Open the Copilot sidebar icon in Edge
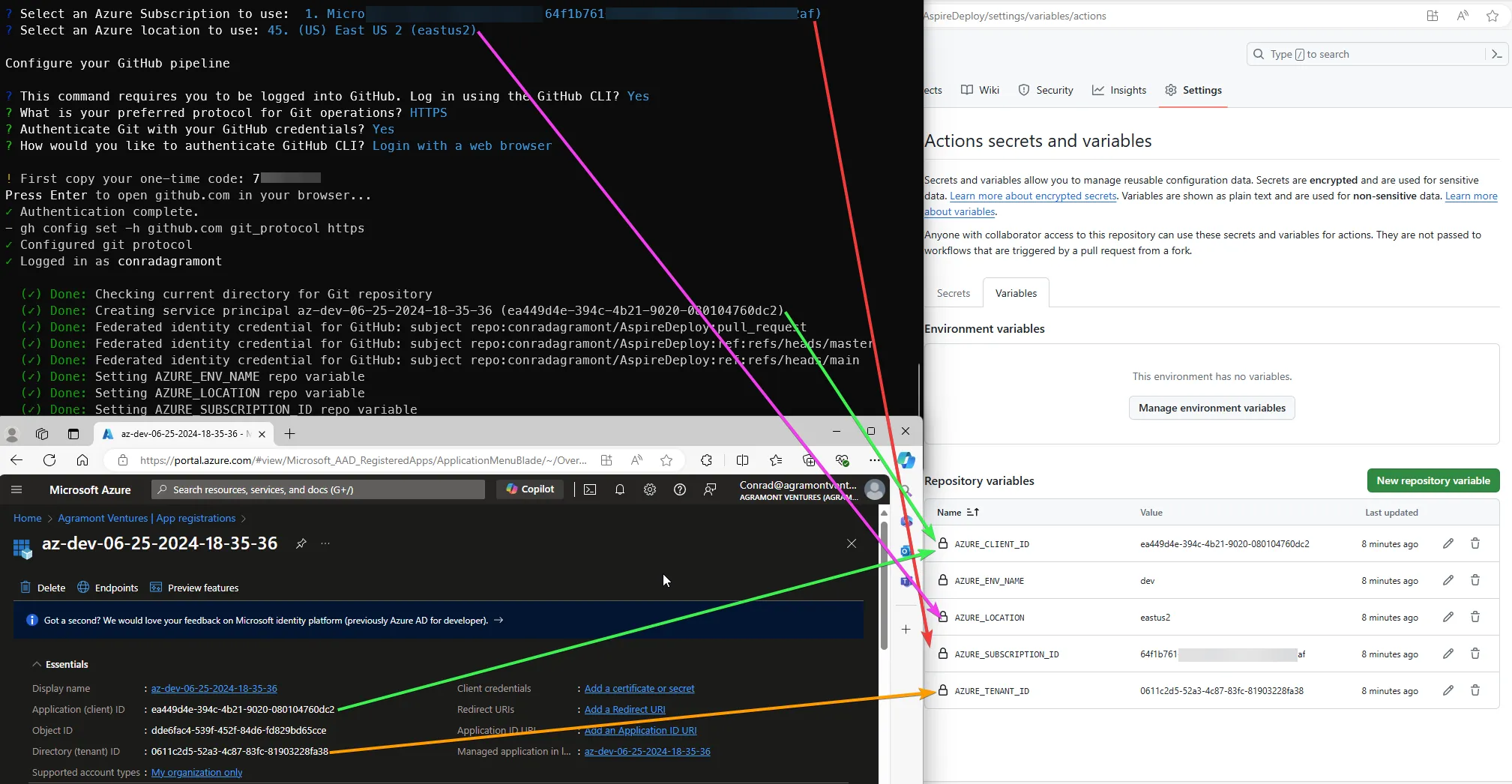The image size is (1512, 784). 906,460
